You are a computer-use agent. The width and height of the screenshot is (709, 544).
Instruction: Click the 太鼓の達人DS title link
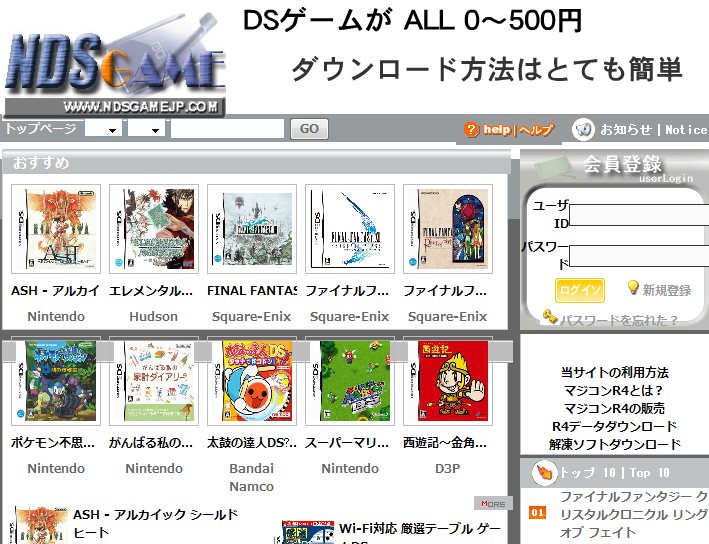click(252, 443)
